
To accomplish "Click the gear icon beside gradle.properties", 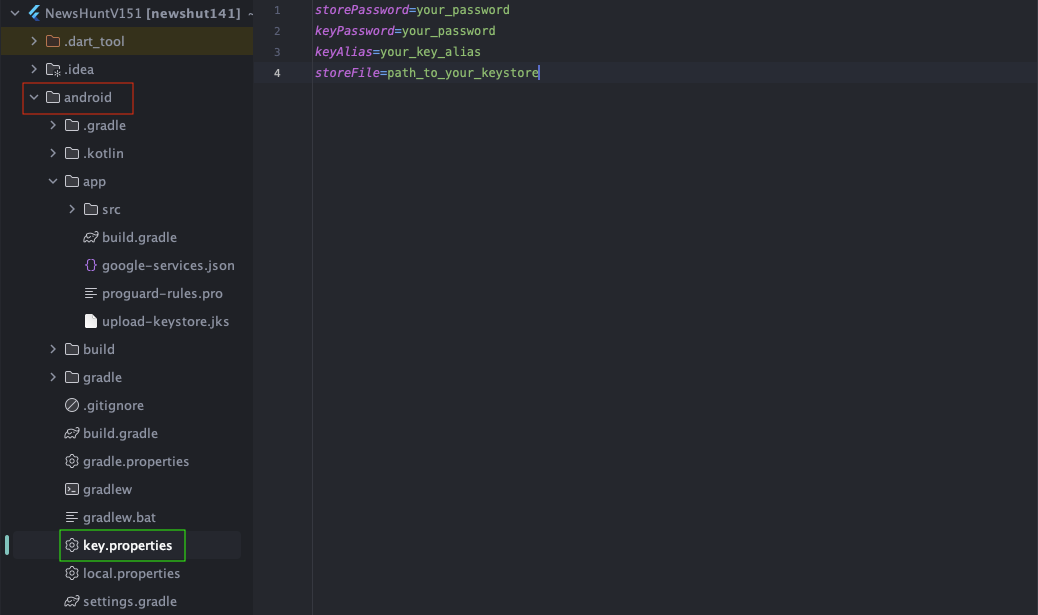I will click(x=72, y=462).
